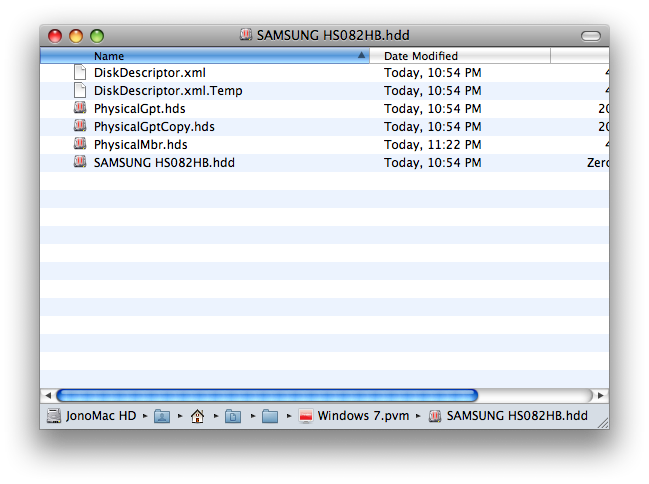Screen dimensions: 649x484
Task: Click the window resize grip corner
Action: click(x=603, y=423)
